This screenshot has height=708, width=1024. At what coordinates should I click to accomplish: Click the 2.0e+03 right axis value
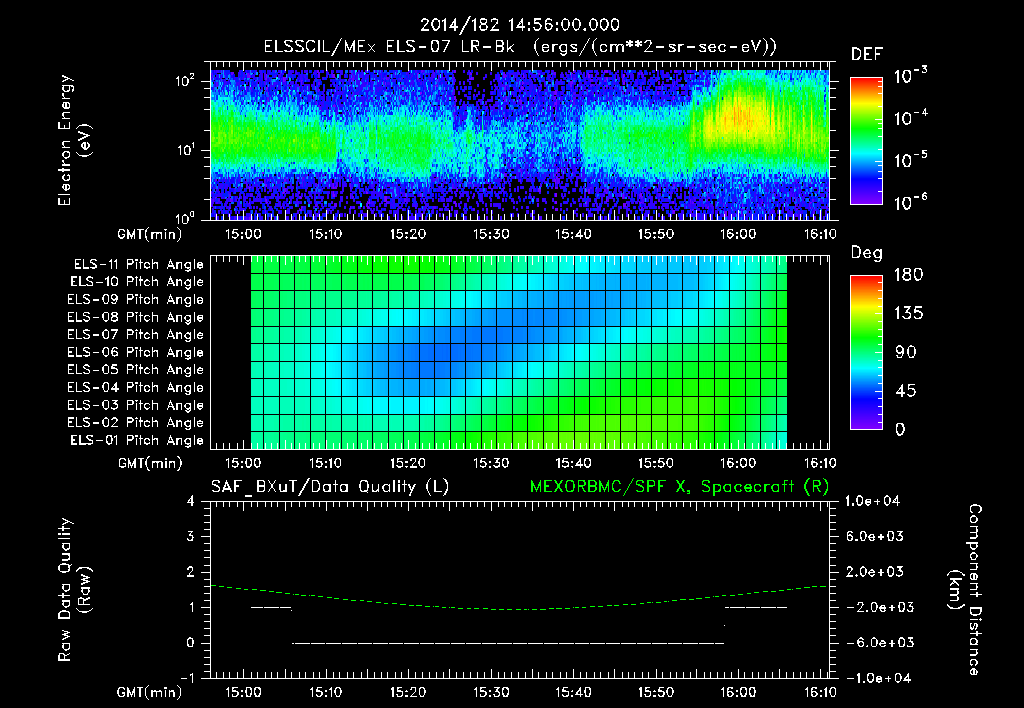click(875, 571)
